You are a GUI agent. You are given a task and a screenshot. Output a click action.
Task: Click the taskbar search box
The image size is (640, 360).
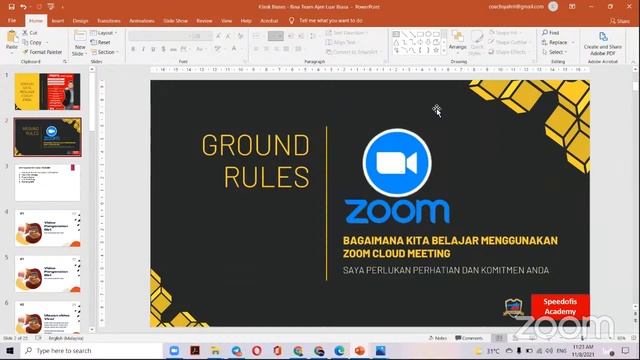pos(91,351)
